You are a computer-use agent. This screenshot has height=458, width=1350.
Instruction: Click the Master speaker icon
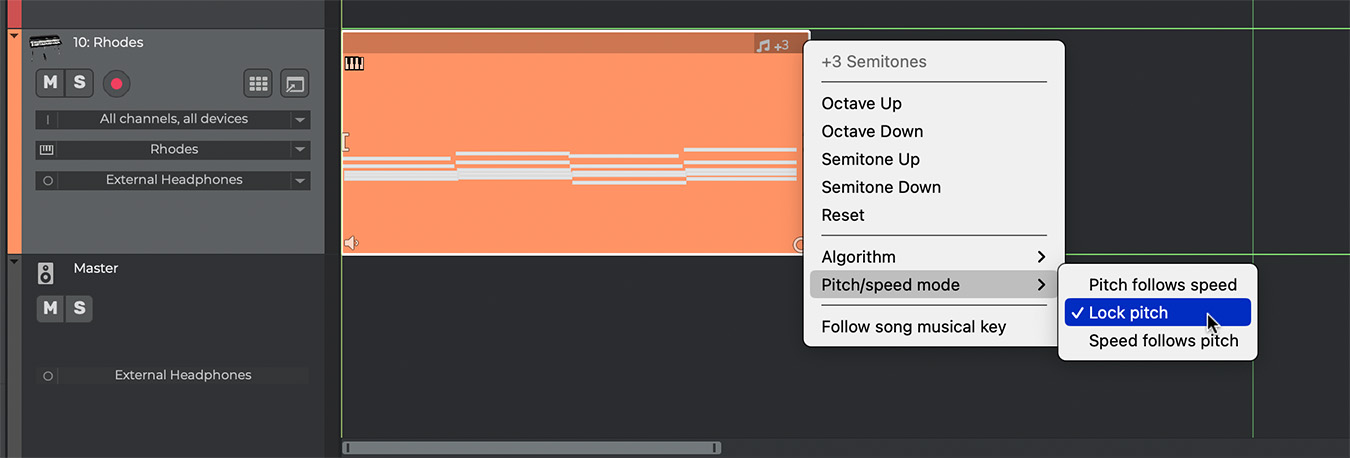point(45,273)
